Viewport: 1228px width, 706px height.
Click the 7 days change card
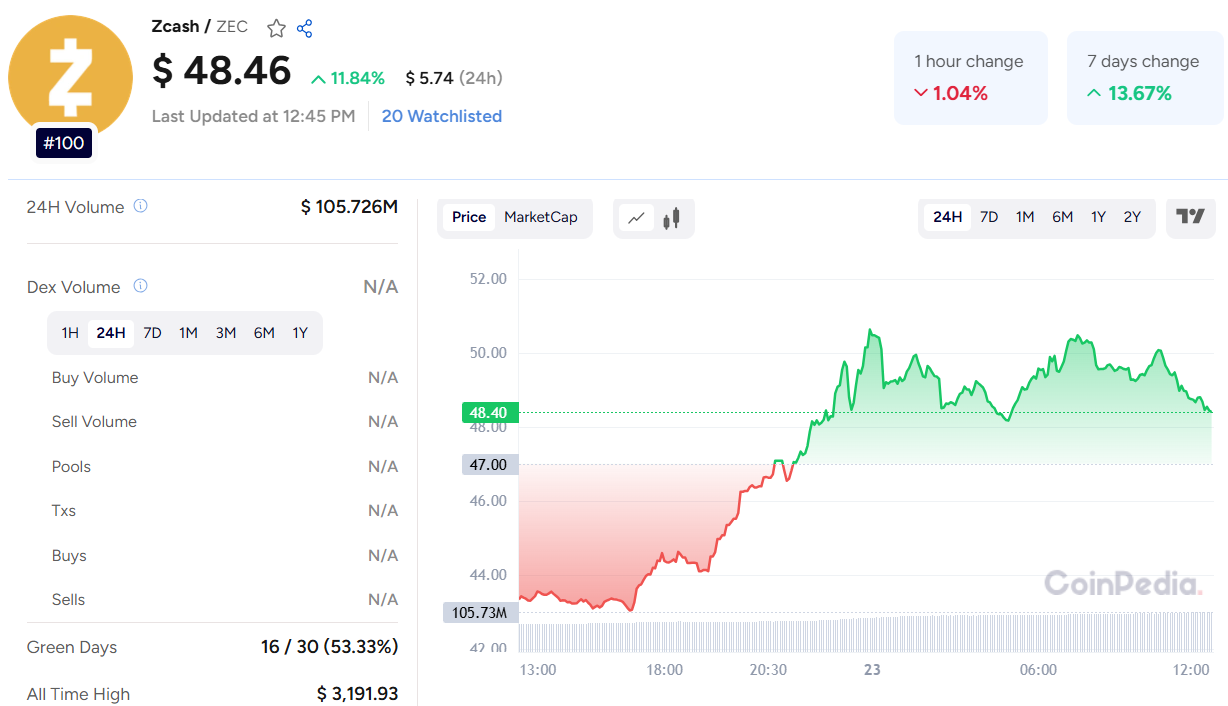(1145, 78)
